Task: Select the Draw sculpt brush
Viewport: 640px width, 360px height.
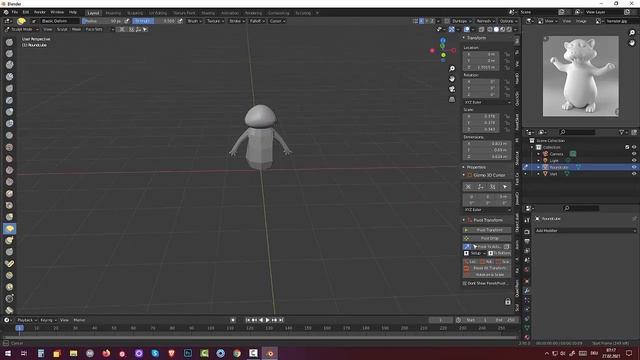Action: 9,42
